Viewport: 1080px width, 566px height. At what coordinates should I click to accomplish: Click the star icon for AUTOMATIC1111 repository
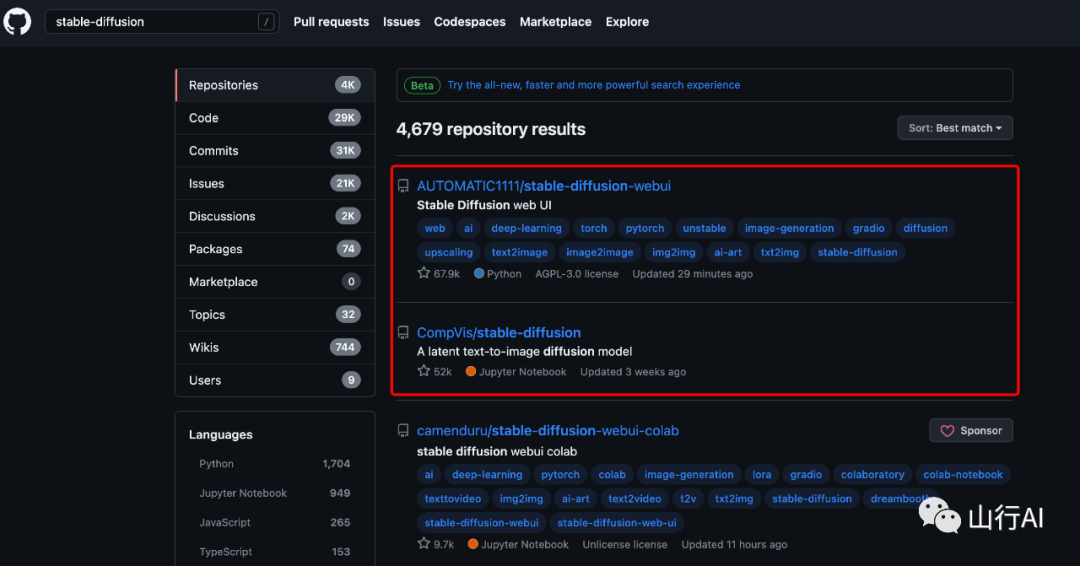(423, 273)
